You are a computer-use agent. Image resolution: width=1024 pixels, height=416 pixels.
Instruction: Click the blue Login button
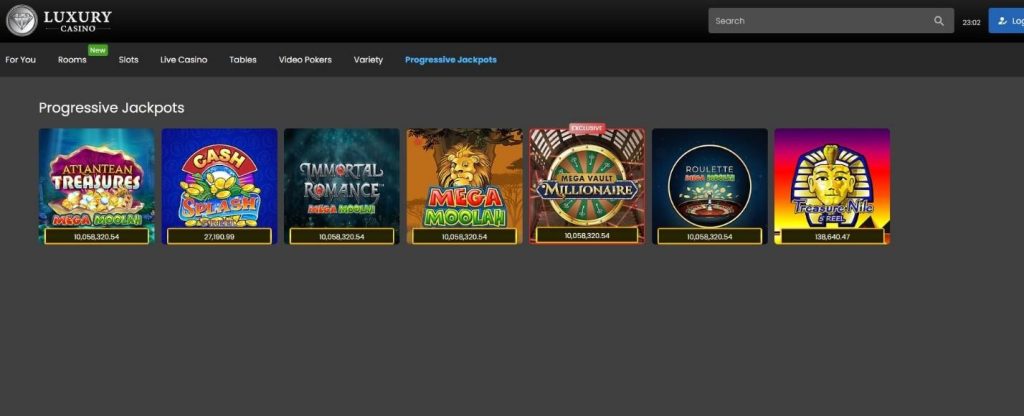pyautogui.click(x=1006, y=21)
